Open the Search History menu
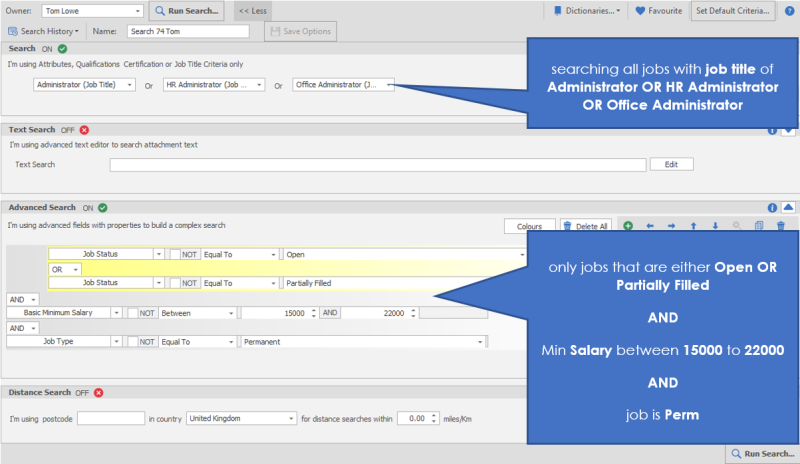 (x=46, y=31)
